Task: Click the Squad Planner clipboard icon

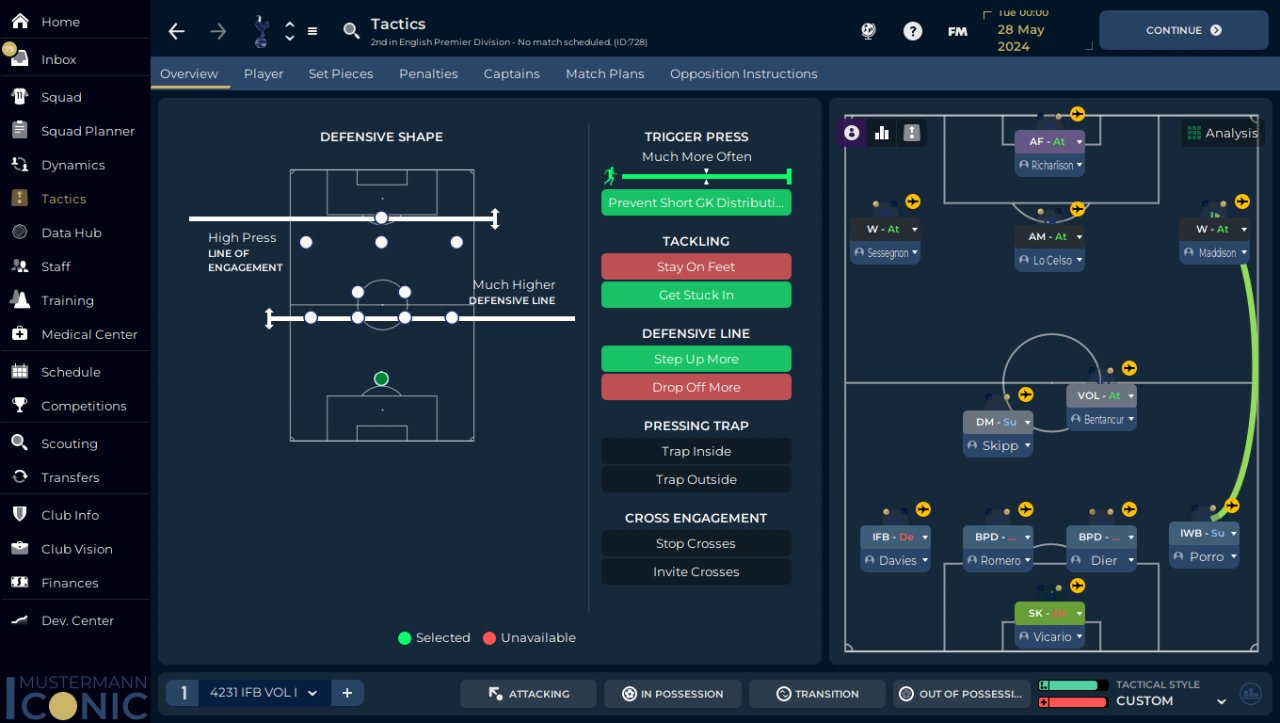Action: [19, 131]
